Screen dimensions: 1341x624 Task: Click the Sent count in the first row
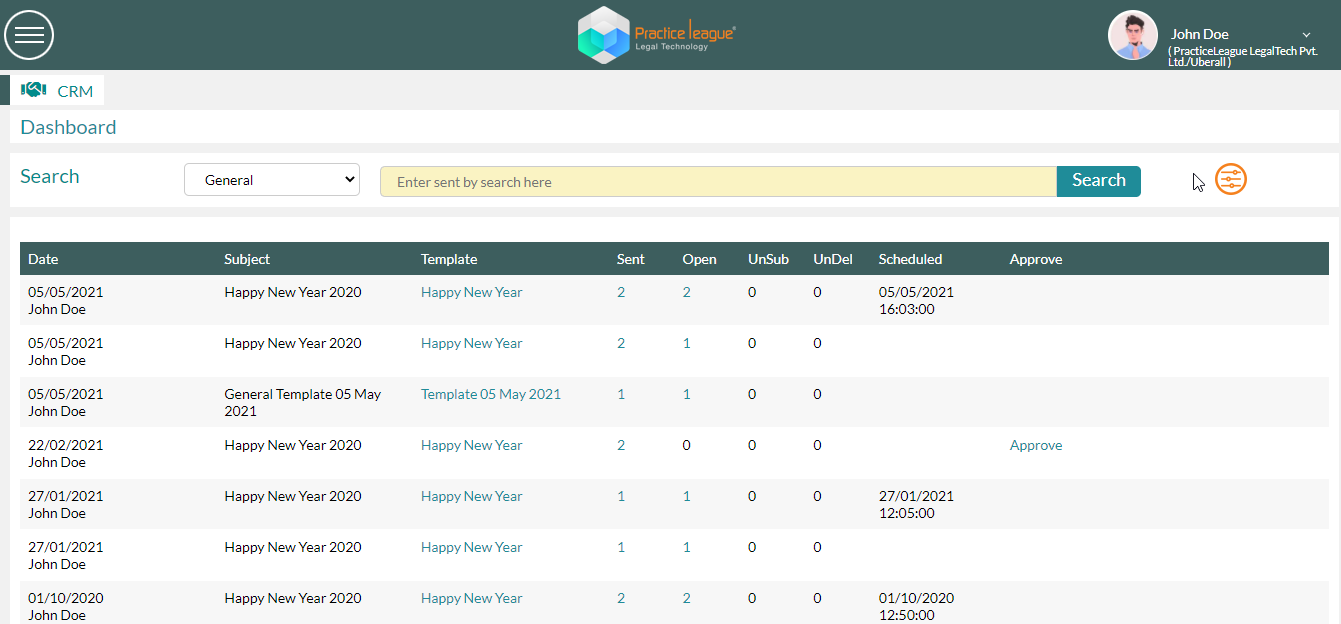pyautogui.click(x=621, y=292)
